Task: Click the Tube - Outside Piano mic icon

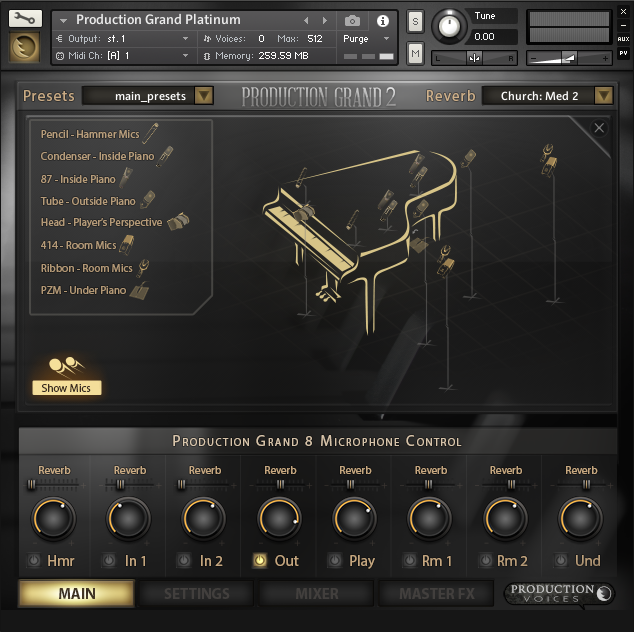Action: pyautogui.click(x=148, y=200)
